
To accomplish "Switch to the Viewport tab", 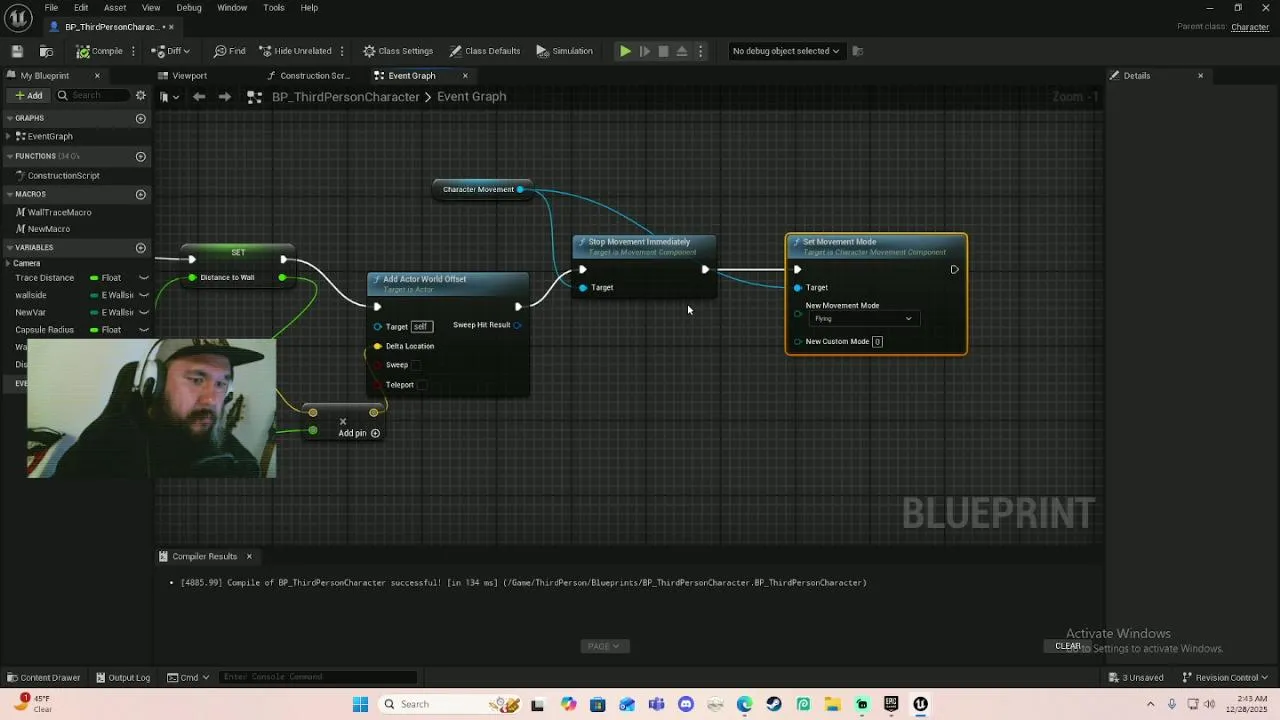I will pyautogui.click(x=189, y=76).
